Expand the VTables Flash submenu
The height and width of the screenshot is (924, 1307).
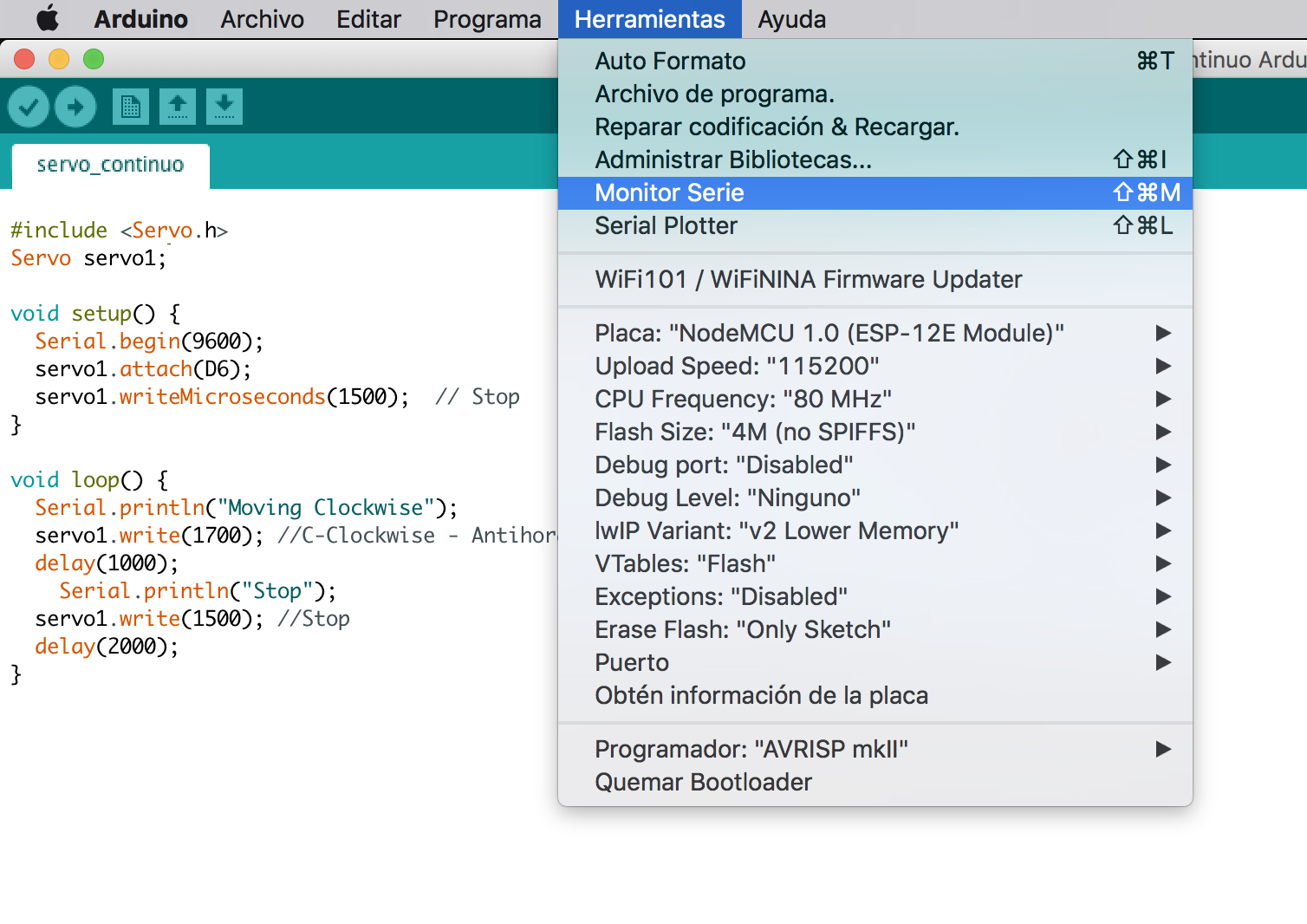tap(875, 563)
